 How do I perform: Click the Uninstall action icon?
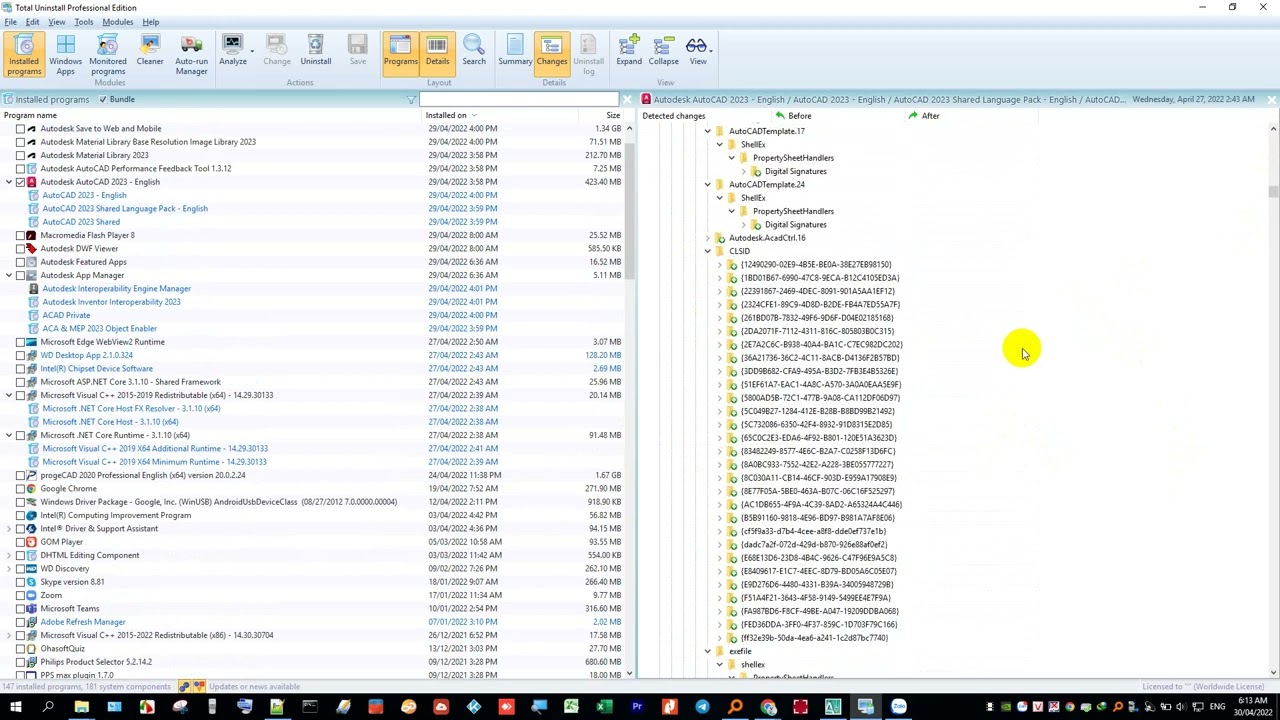315,51
